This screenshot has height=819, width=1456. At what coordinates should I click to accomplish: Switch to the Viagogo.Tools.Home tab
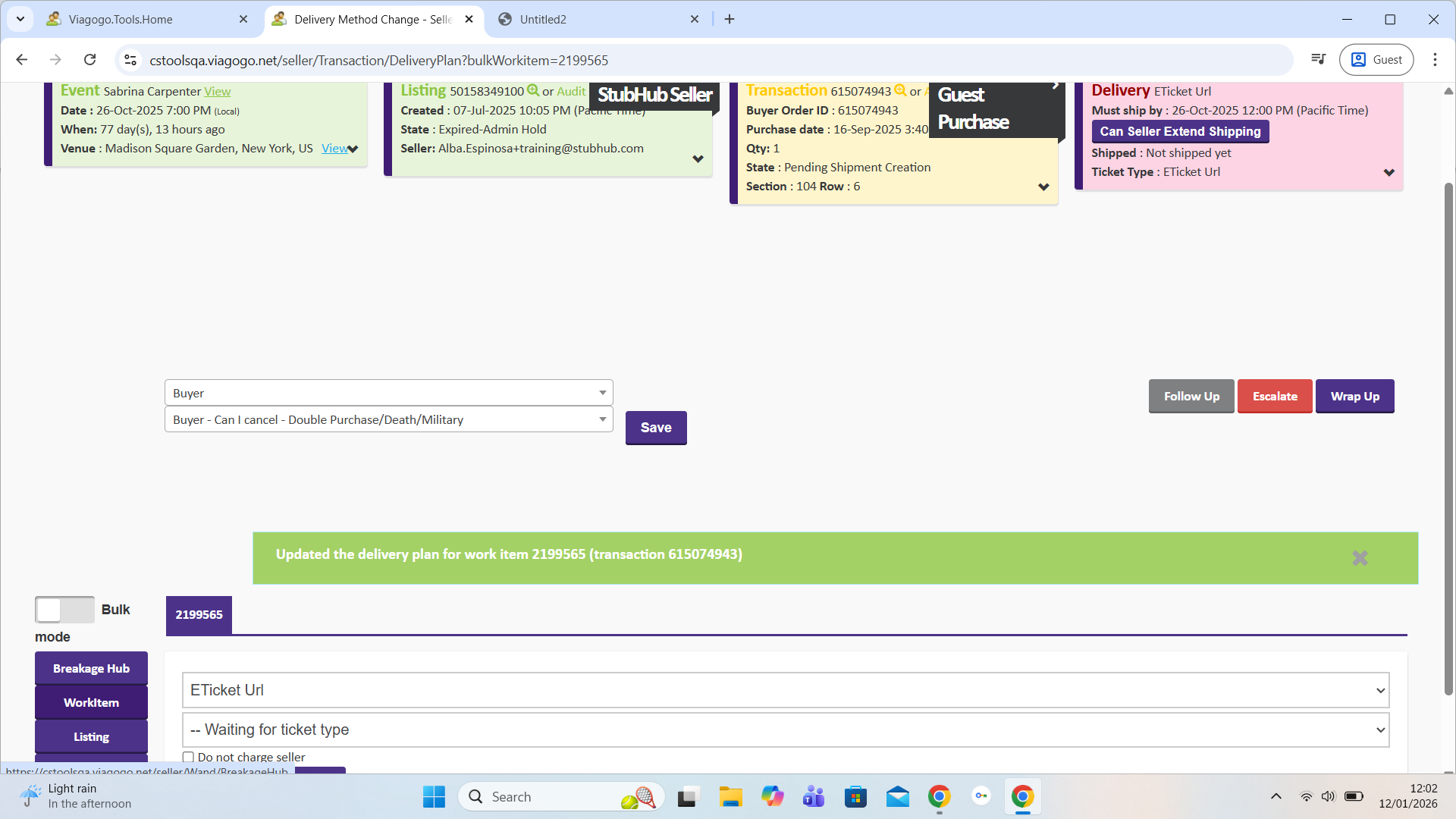click(121, 19)
